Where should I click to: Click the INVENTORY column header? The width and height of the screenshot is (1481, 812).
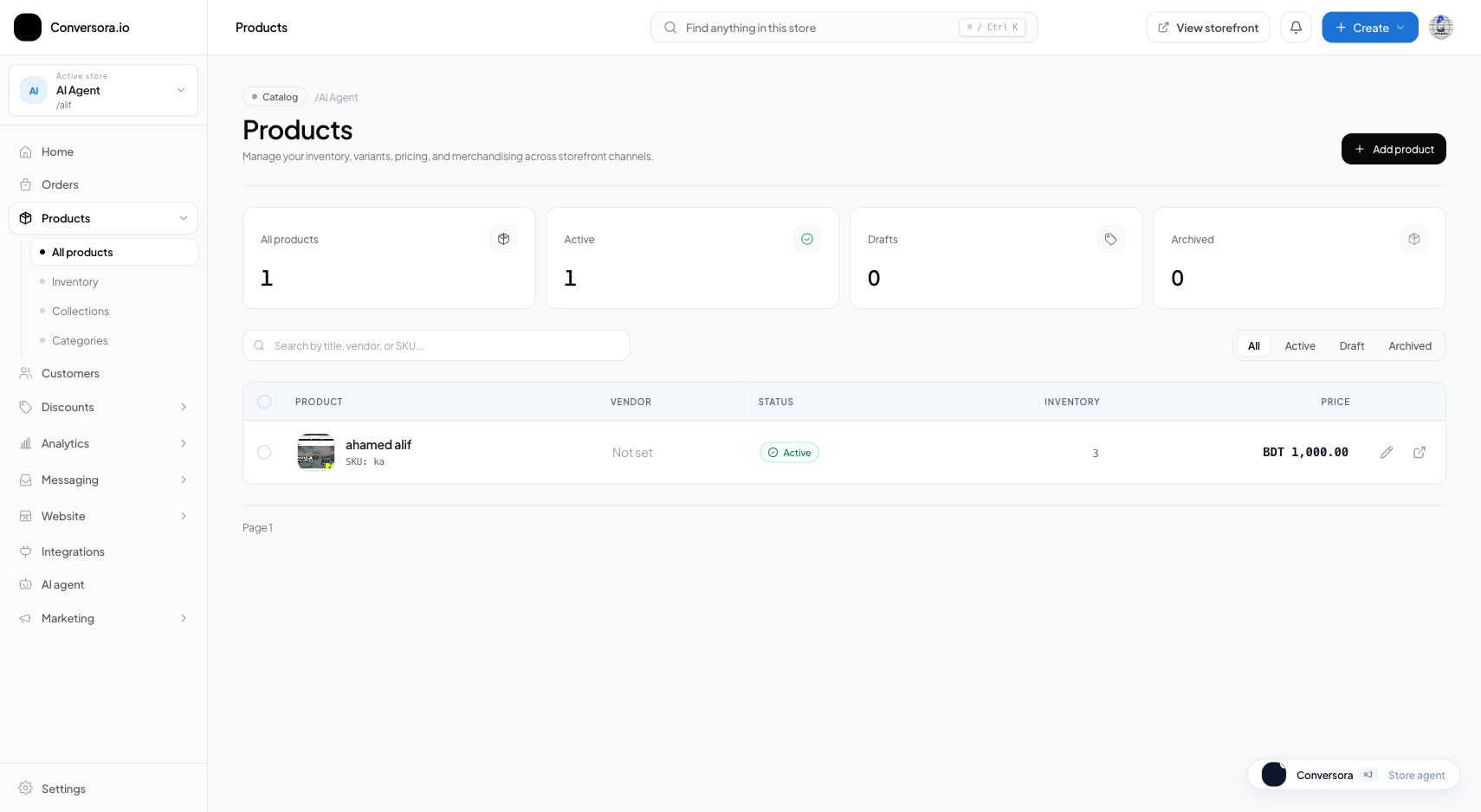click(x=1072, y=402)
